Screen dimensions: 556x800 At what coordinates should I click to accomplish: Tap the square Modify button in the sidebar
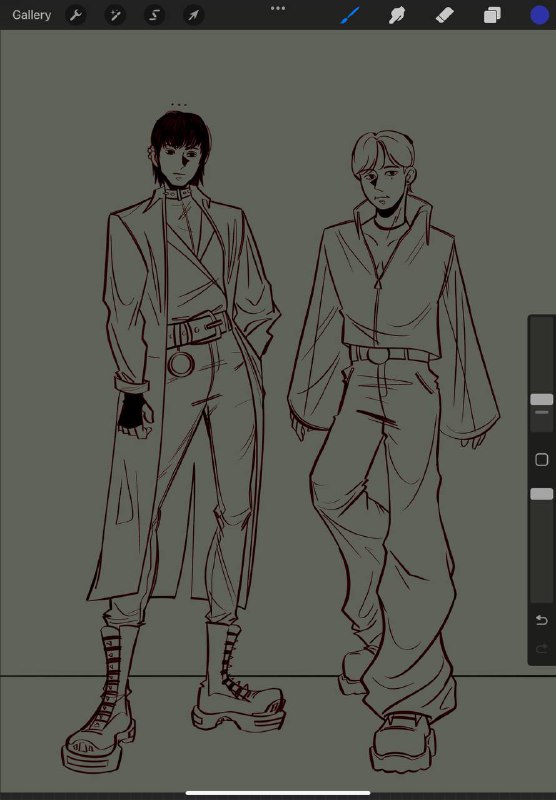[542, 460]
